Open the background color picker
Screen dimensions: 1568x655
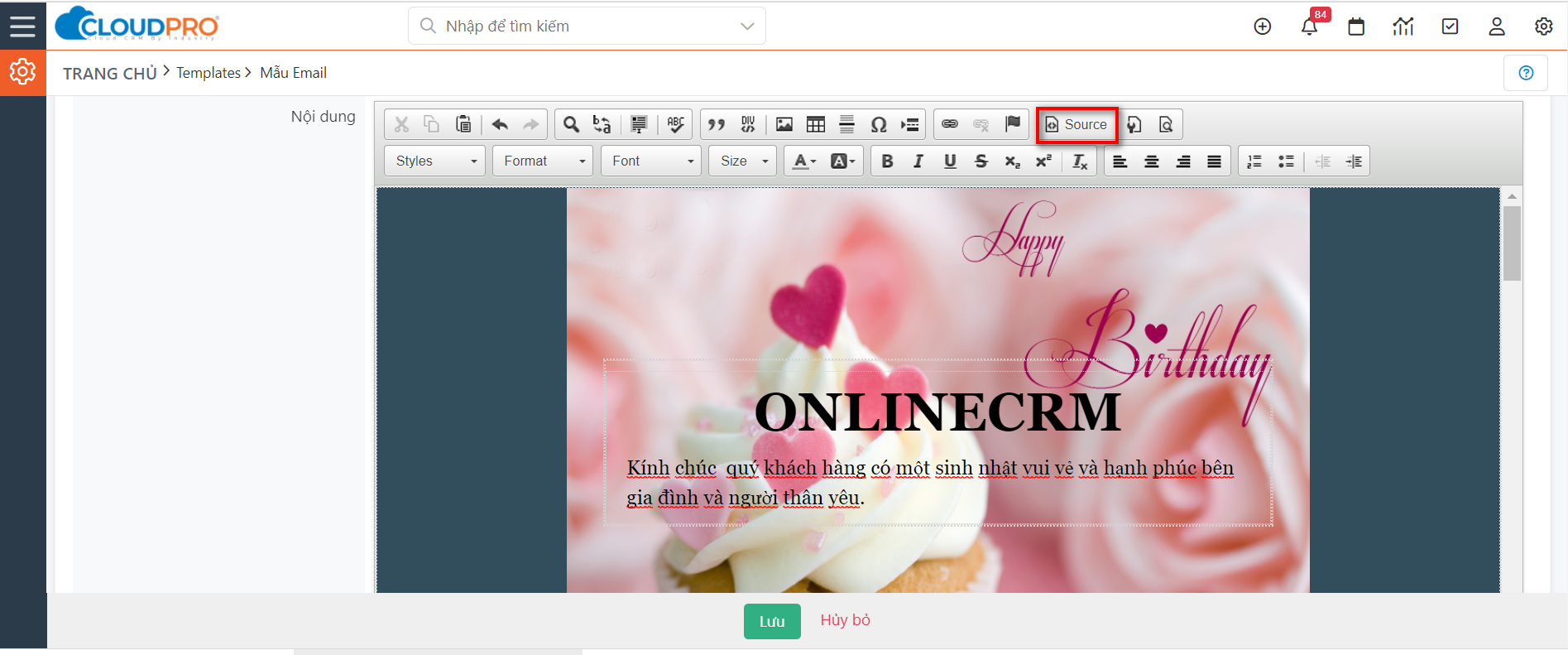pos(843,161)
